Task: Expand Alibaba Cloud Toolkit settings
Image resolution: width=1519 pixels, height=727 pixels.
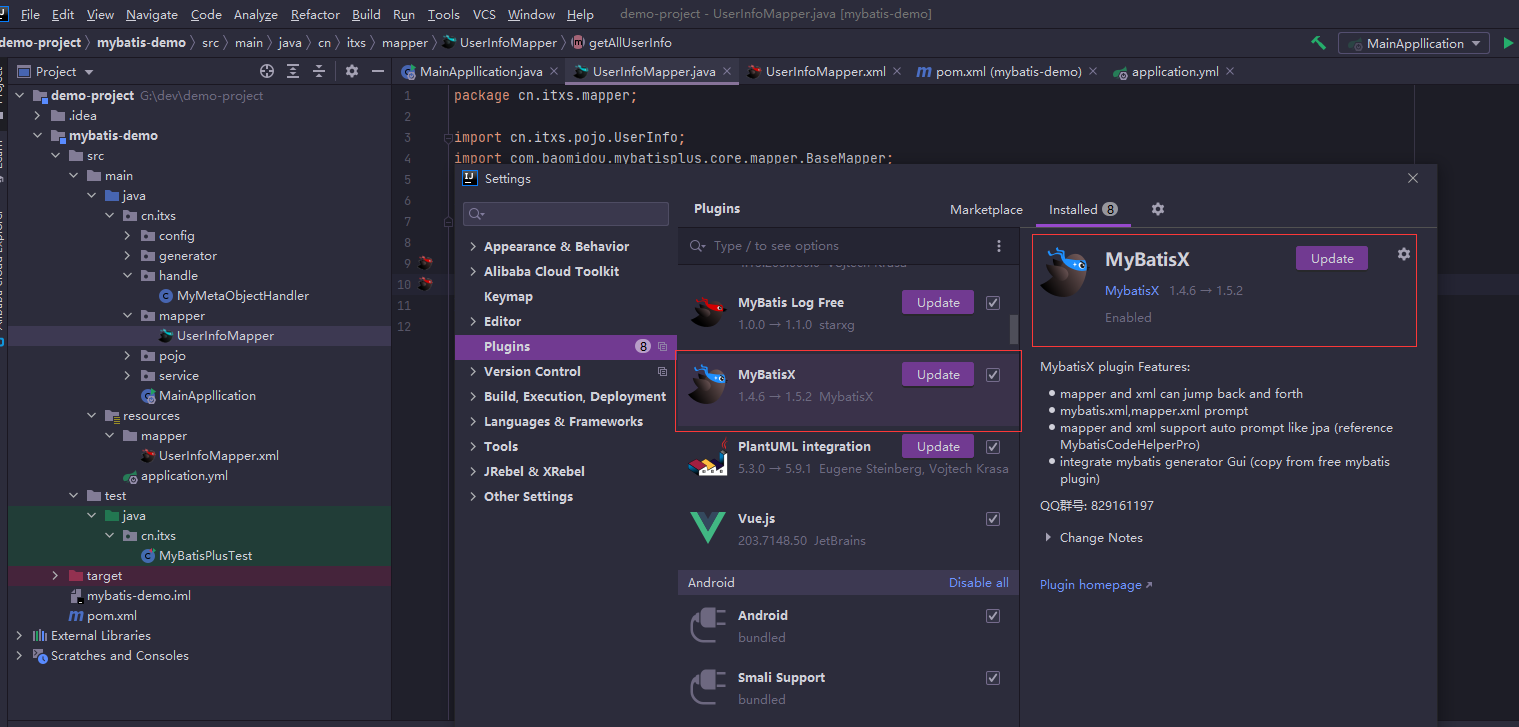Action: click(x=473, y=271)
